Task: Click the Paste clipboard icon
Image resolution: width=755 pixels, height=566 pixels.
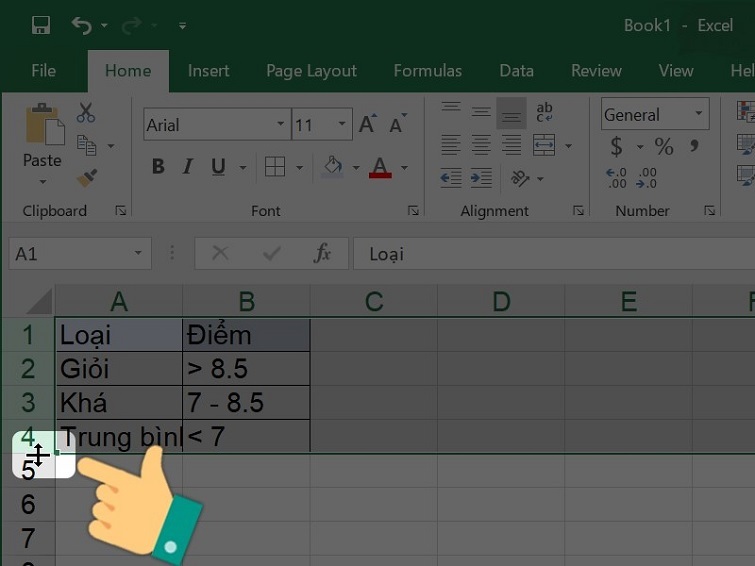Action: (44, 124)
